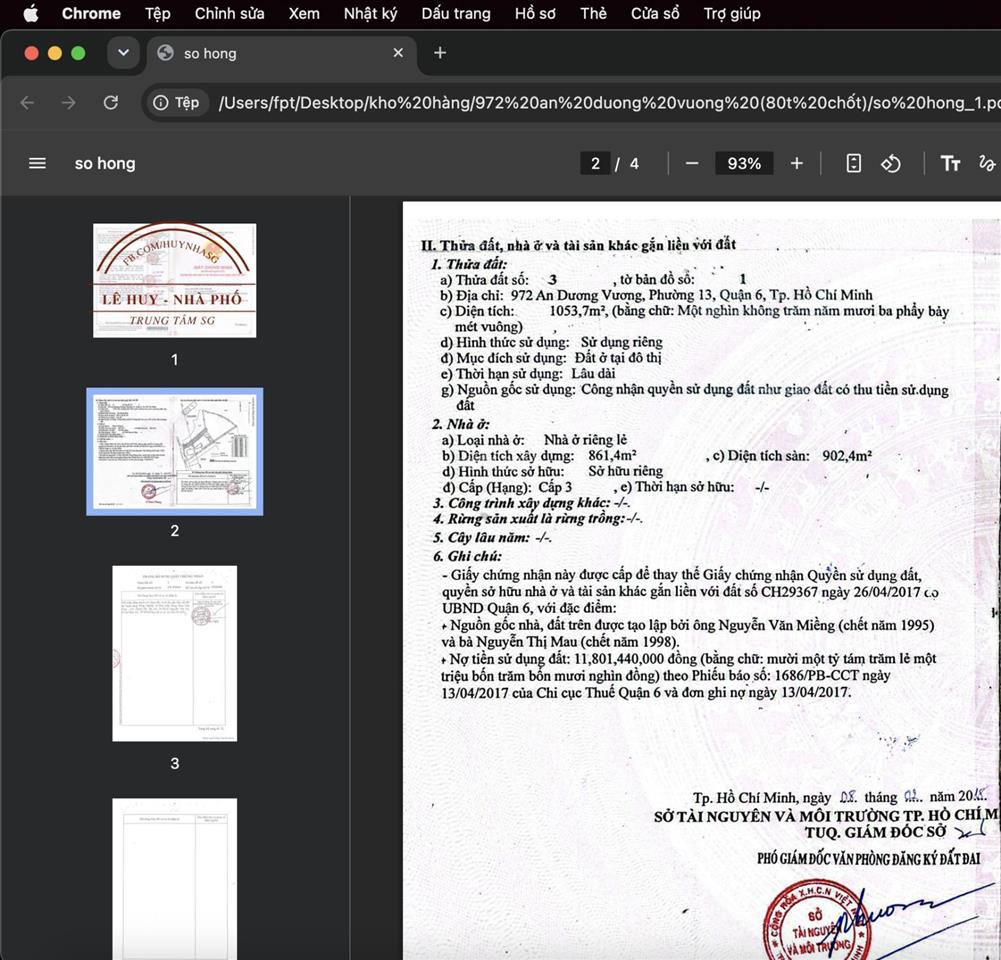Open page 3 thumbnail
Screen dimensions: 1001x960
[x=174, y=654]
